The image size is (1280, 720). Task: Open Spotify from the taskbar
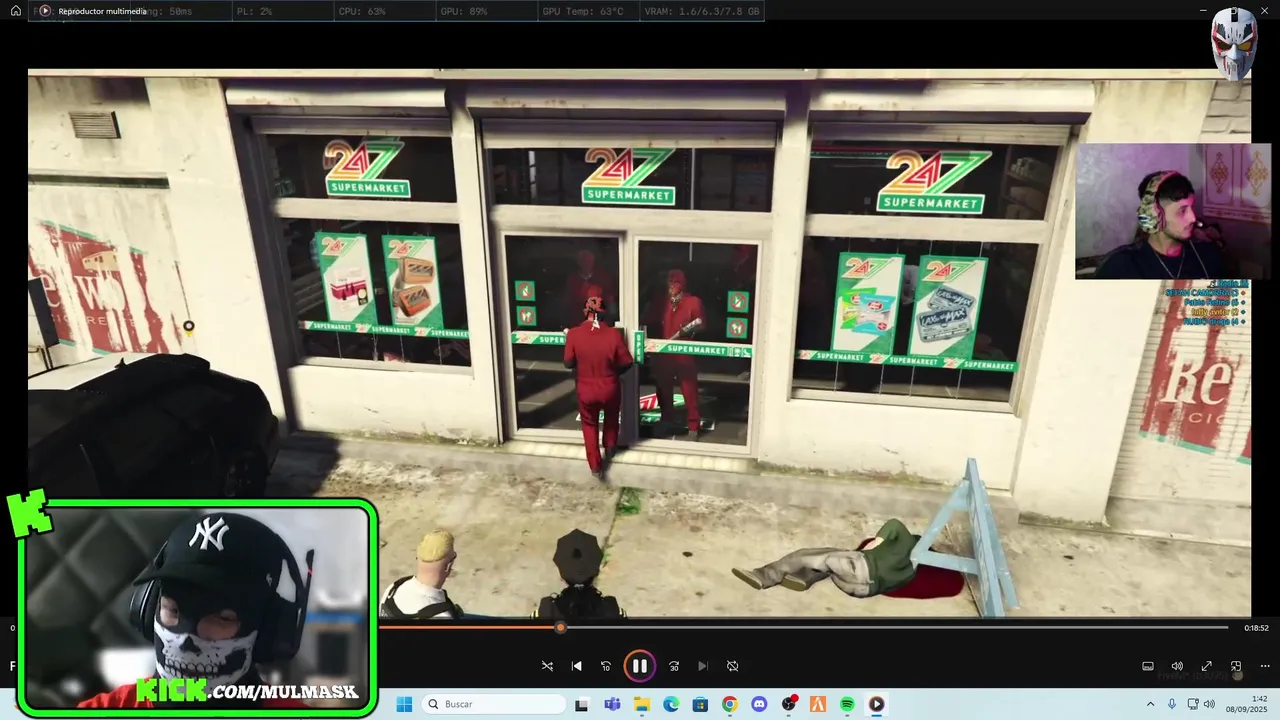click(847, 704)
